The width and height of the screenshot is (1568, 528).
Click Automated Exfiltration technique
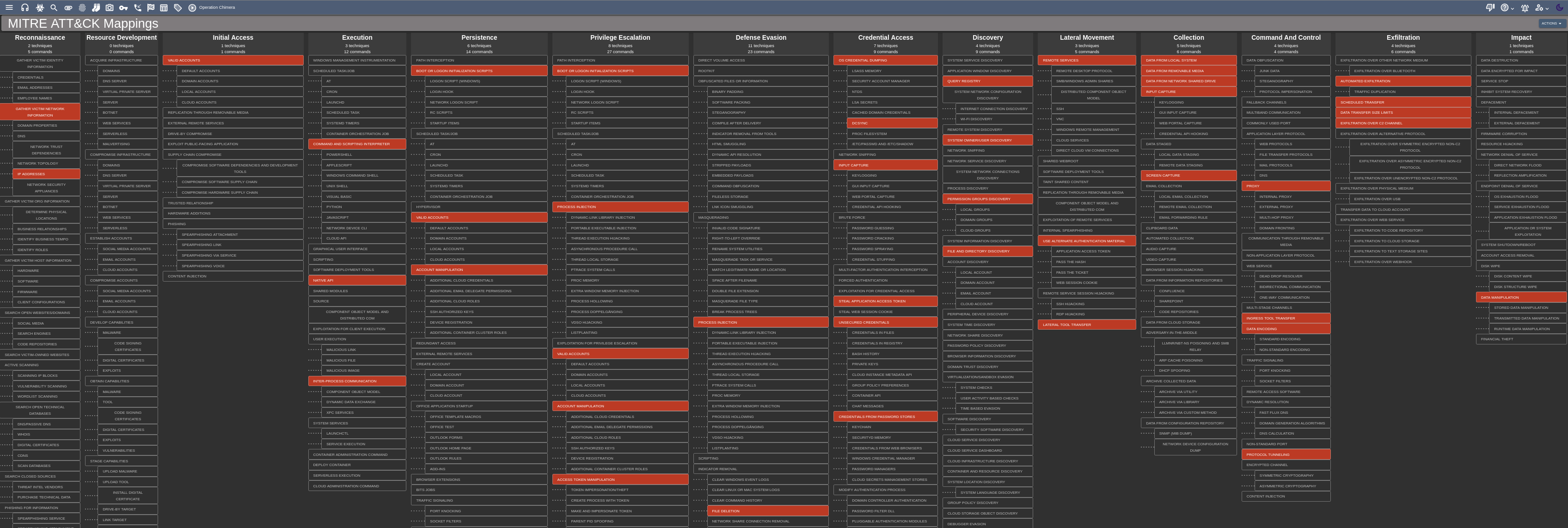point(1403,81)
